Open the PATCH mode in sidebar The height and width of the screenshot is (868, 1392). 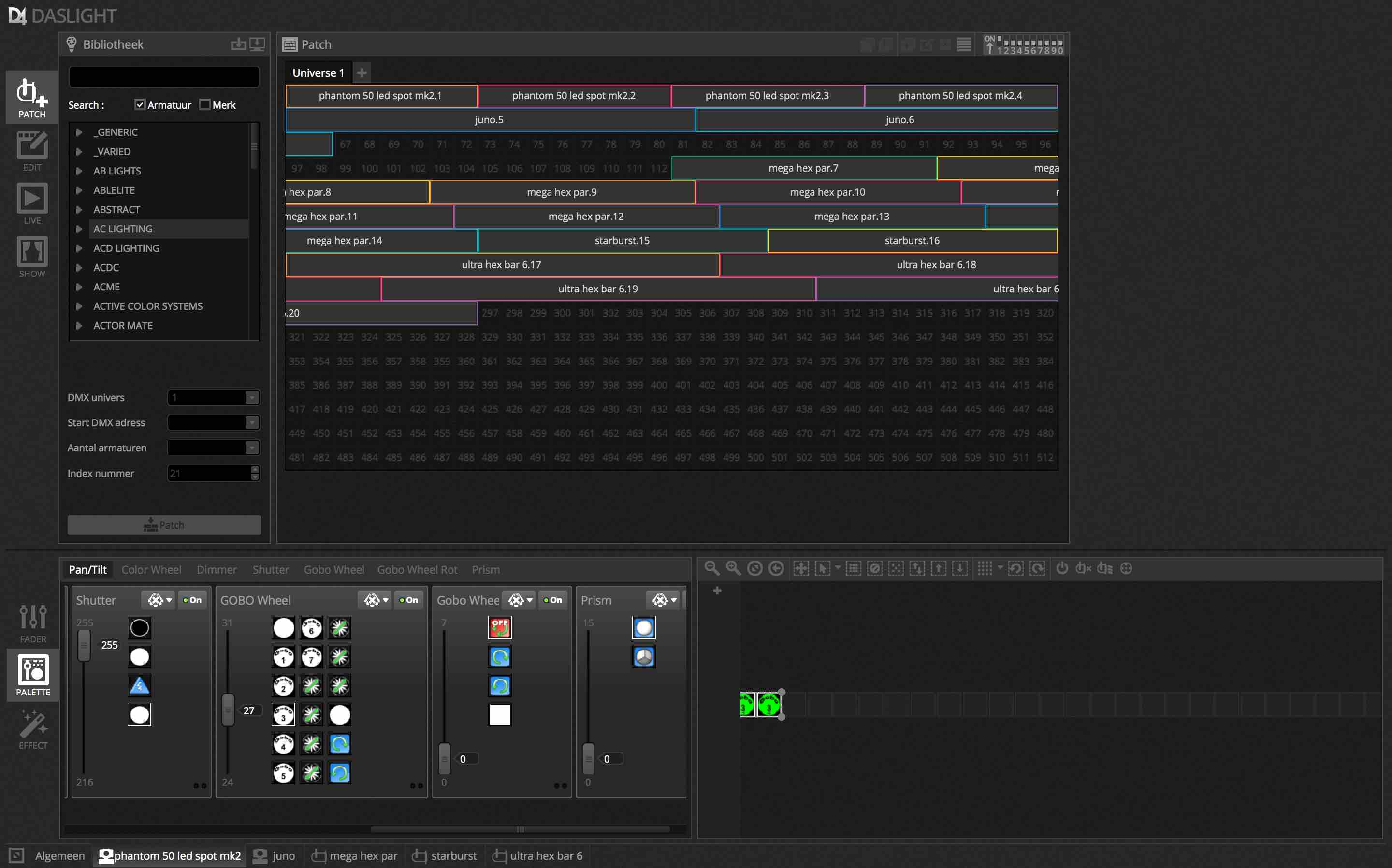32,97
